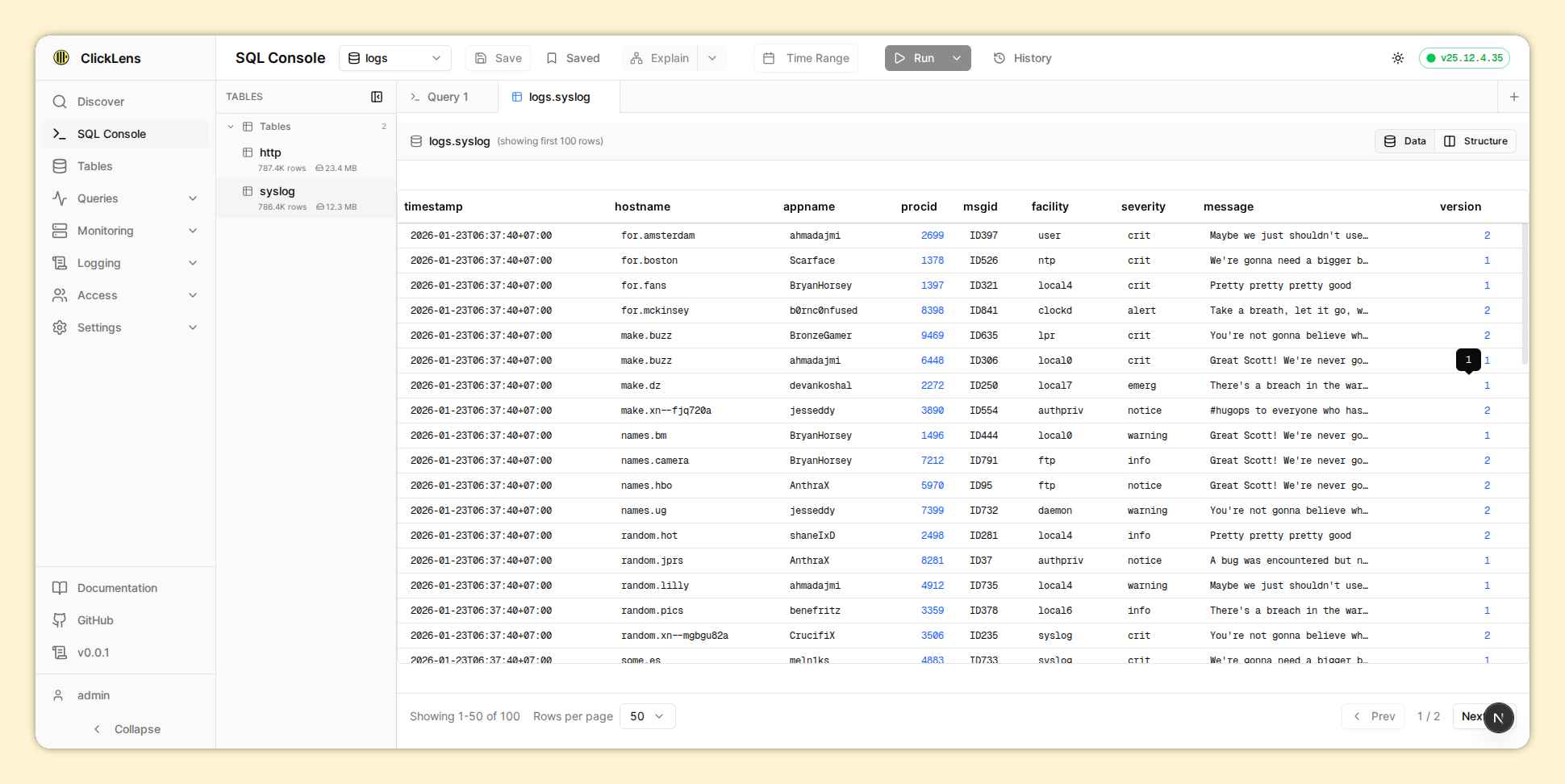Click the Save query button
The width and height of the screenshot is (1565, 784).
498,58
